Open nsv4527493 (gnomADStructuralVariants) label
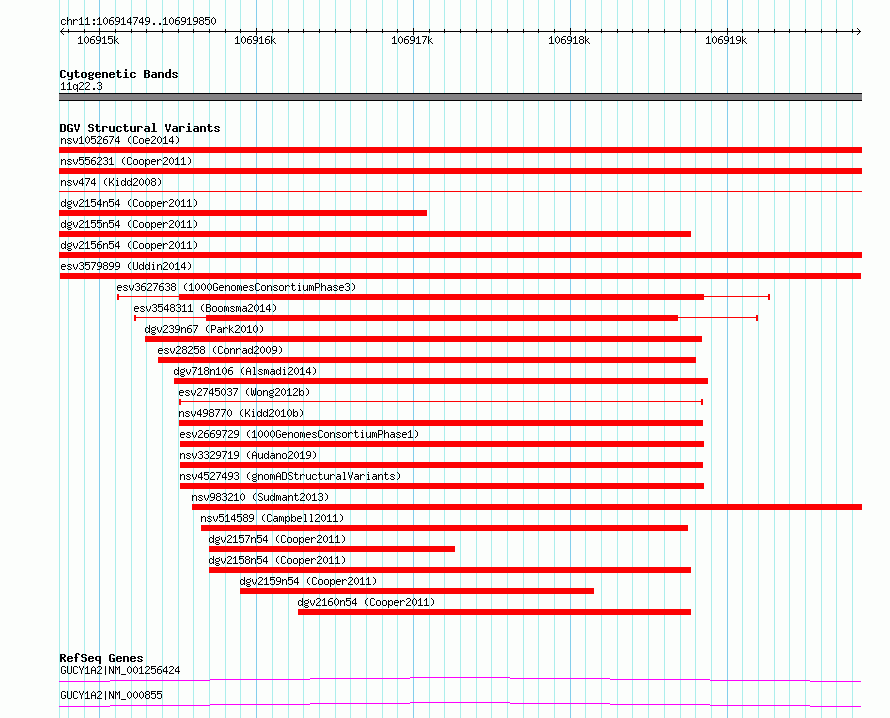The image size is (890, 718). [290, 476]
